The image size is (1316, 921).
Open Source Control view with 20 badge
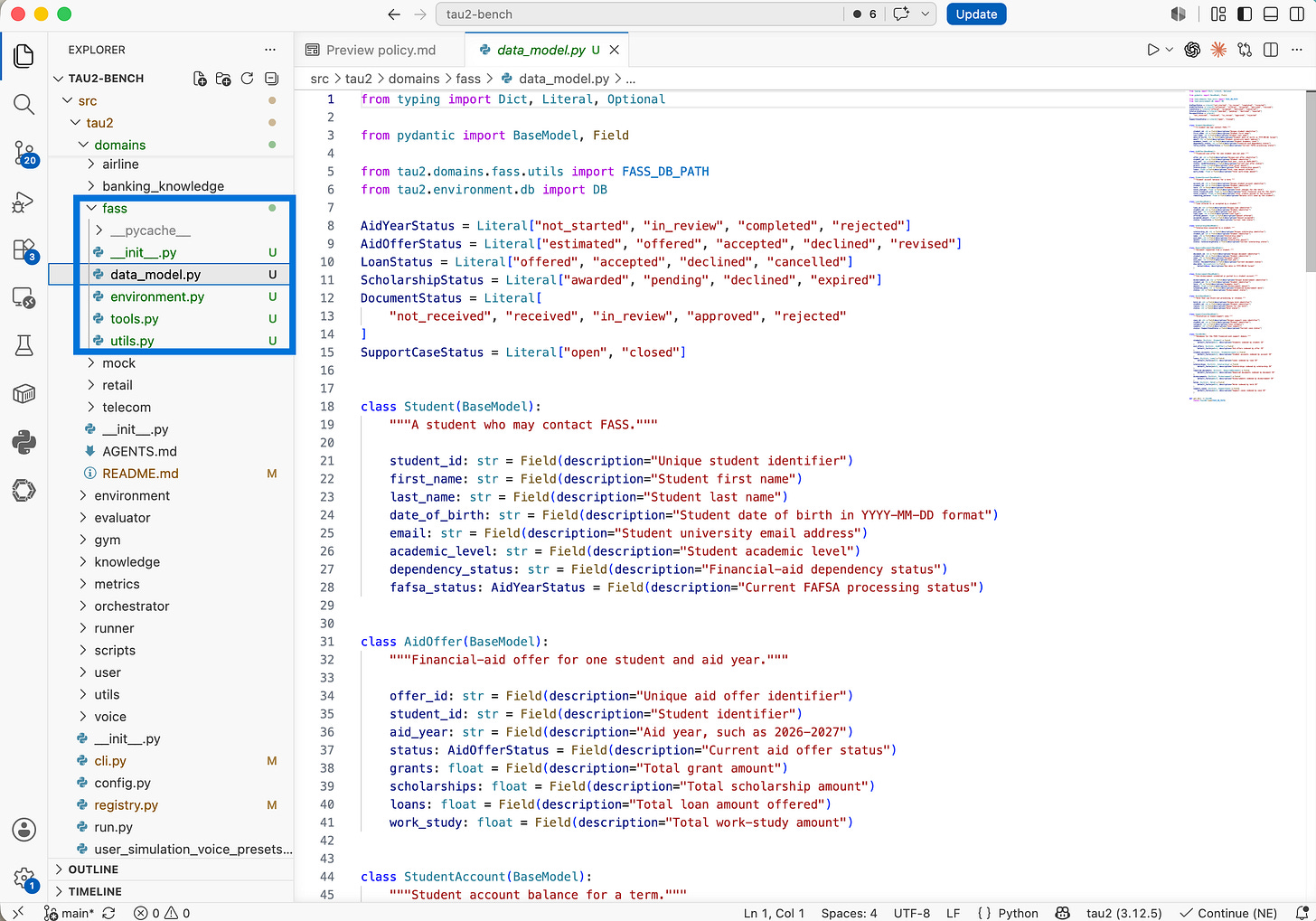click(x=24, y=154)
